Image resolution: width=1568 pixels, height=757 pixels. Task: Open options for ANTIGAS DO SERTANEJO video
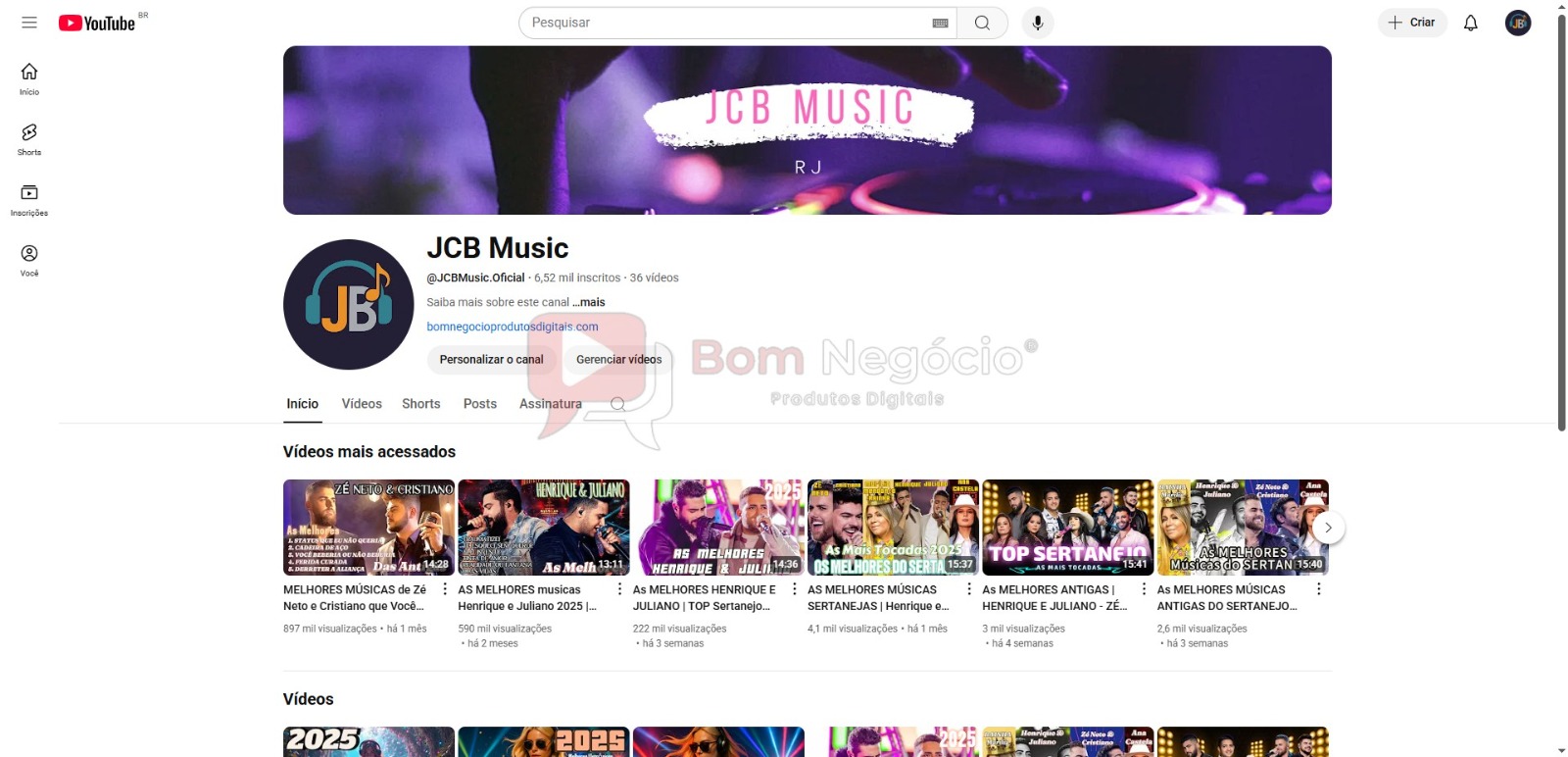(x=1319, y=589)
